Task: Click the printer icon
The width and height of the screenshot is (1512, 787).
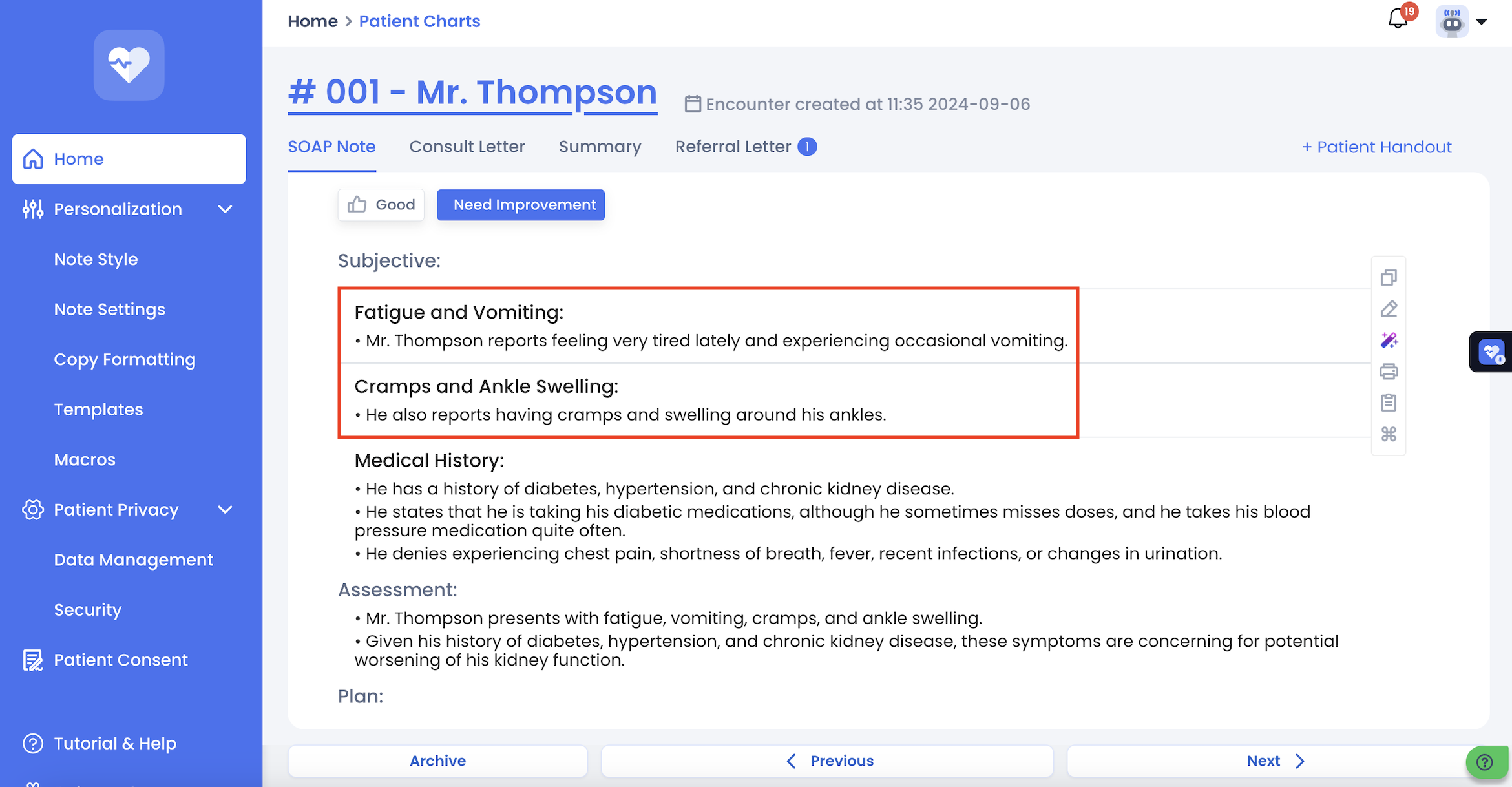Action: pos(1389,372)
